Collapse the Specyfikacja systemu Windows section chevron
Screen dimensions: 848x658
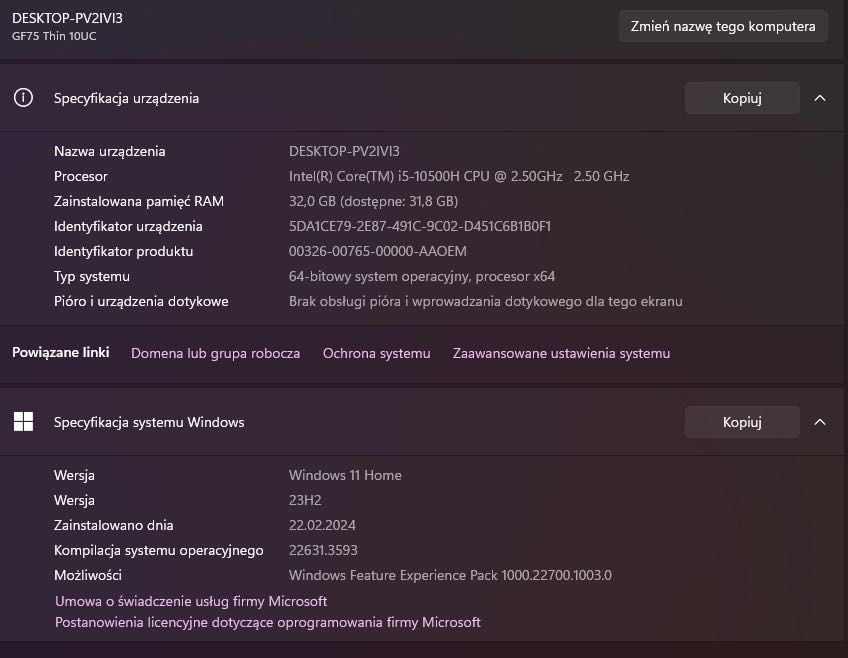tap(820, 422)
